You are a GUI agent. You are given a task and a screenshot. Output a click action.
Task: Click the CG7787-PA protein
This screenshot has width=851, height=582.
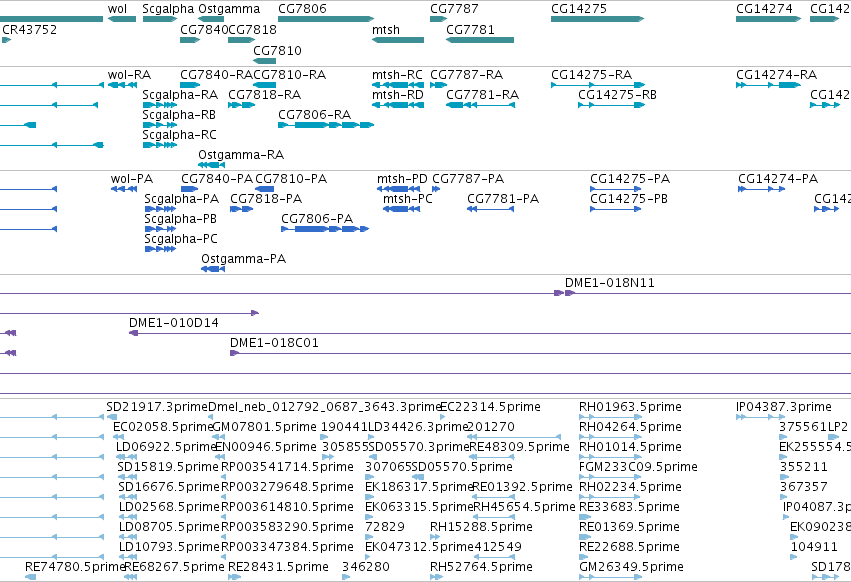(x=436, y=189)
